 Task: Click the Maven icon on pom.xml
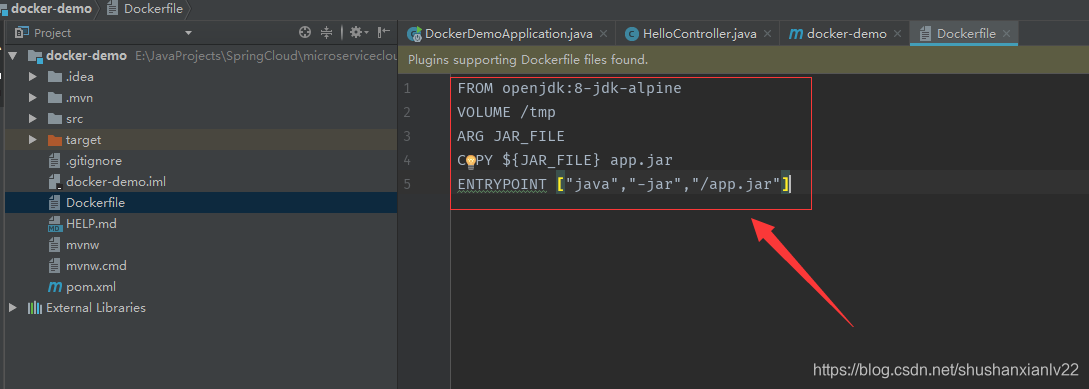point(55,287)
